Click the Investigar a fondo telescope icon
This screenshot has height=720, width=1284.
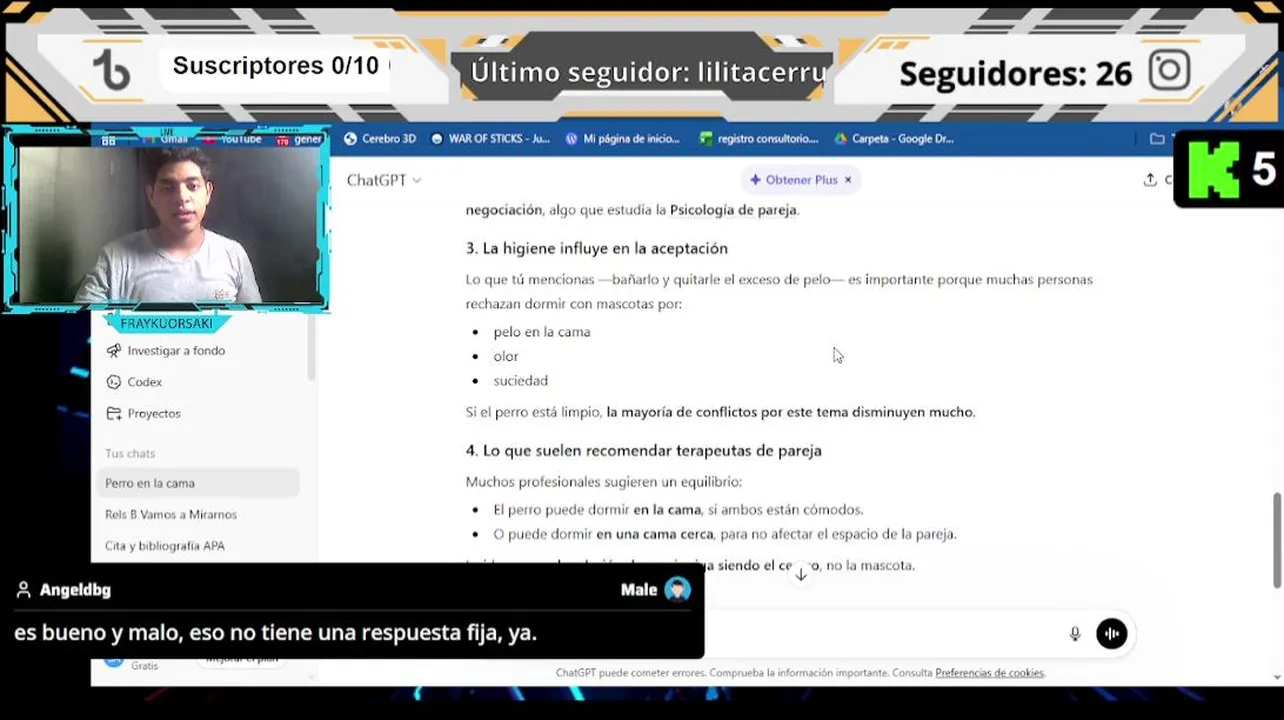114,351
